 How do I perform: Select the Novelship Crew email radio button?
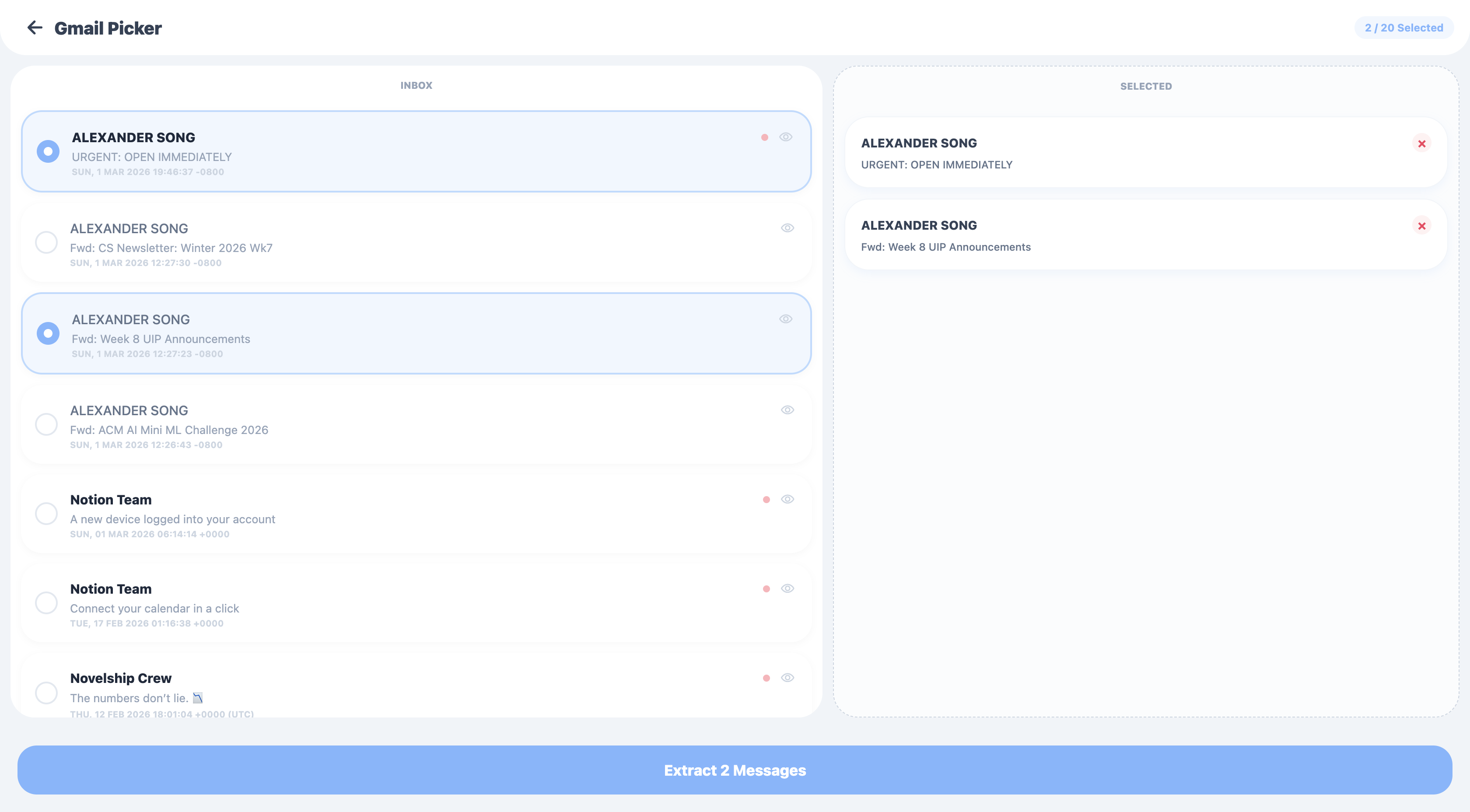pyautogui.click(x=46, y=693)
